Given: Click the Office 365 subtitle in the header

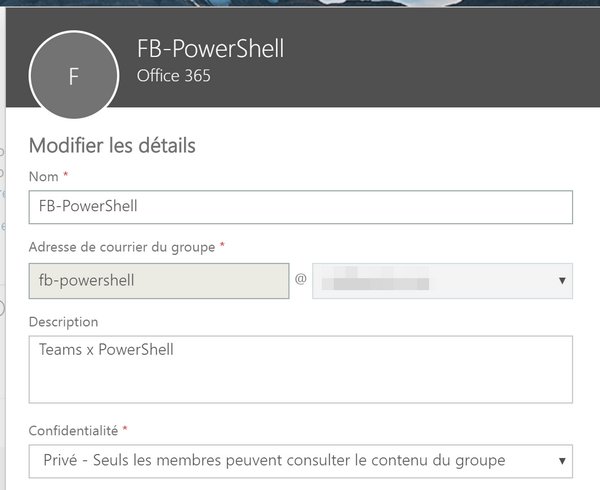Looking at the screenshot, I should click(x=173, y=76).
